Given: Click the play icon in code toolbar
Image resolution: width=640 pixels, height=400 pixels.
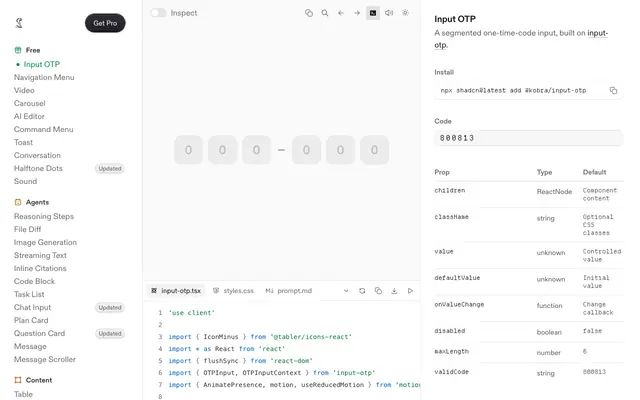Looking at the screenshot, I should (410, 291).
